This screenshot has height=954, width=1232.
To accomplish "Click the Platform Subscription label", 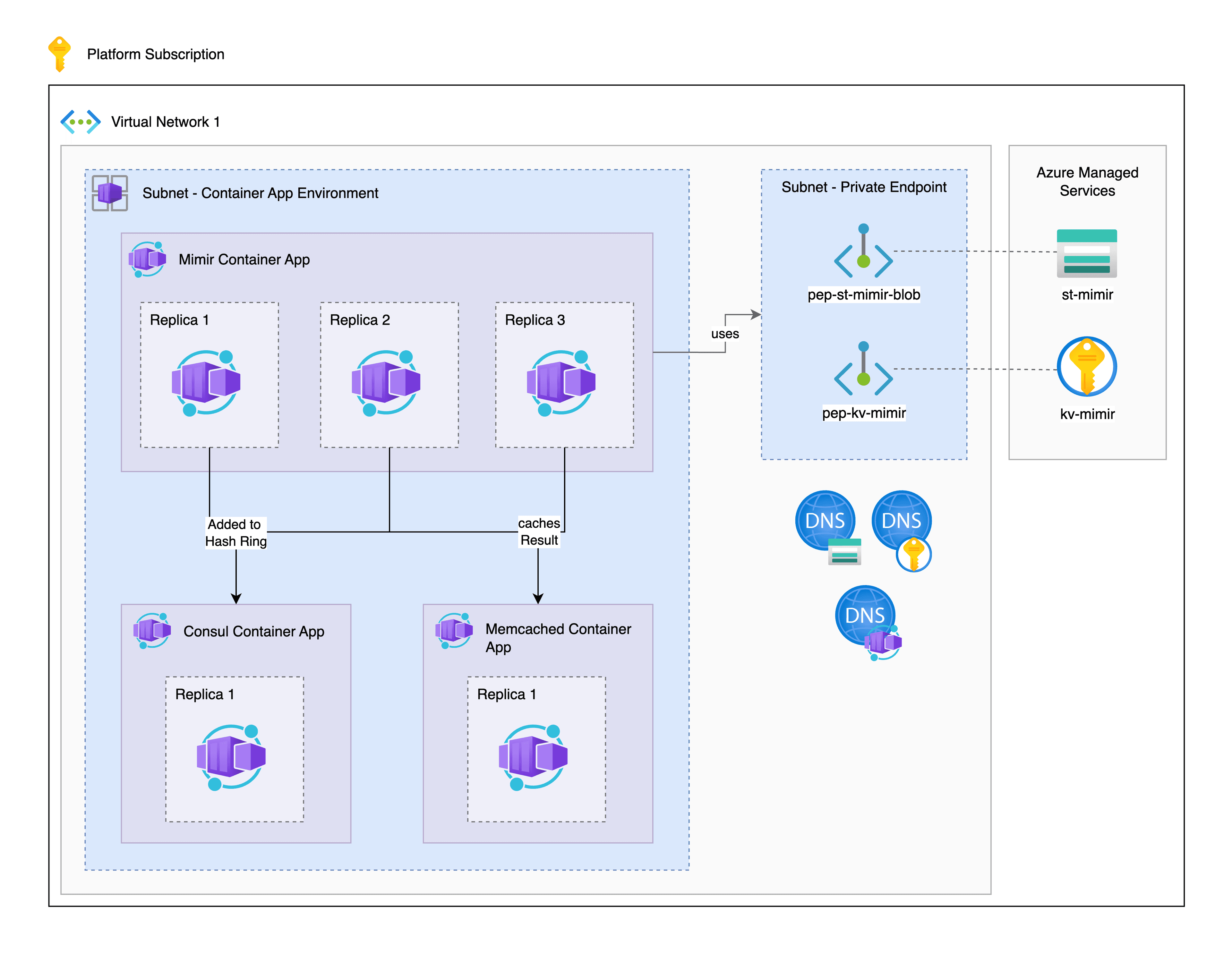I will (156, 54).
